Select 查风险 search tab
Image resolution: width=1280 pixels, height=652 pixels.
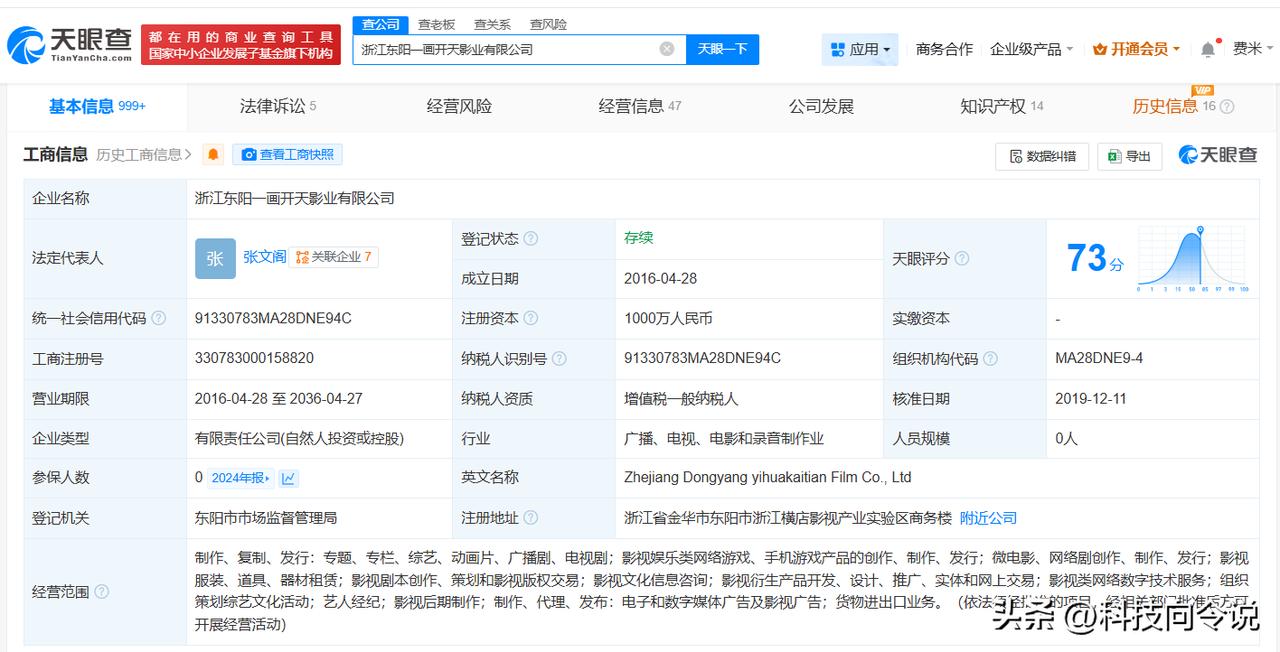(548, 24)
